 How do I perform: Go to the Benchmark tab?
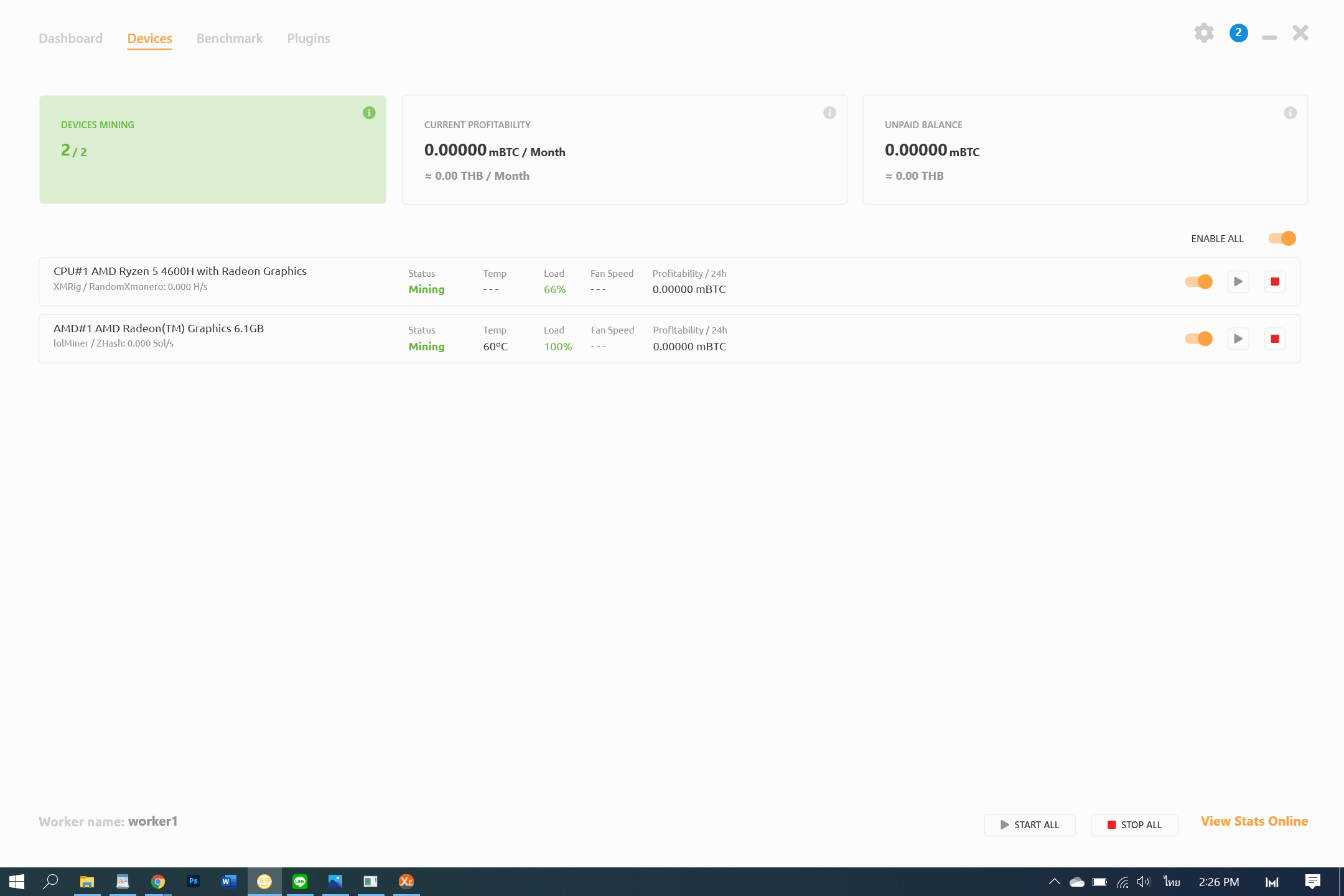point(230,39)
